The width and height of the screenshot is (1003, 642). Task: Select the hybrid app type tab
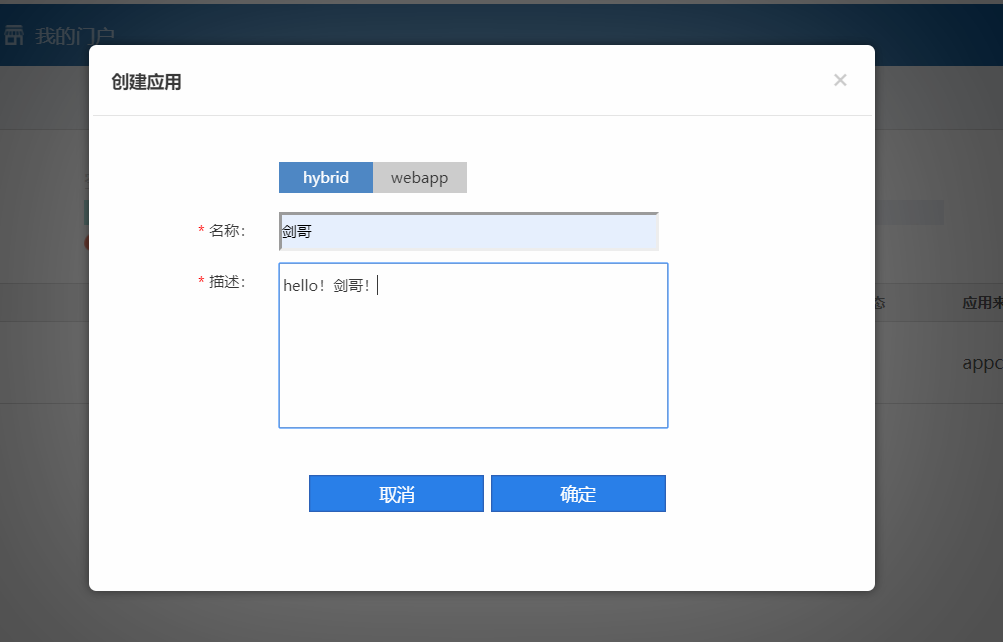(326, 178)
